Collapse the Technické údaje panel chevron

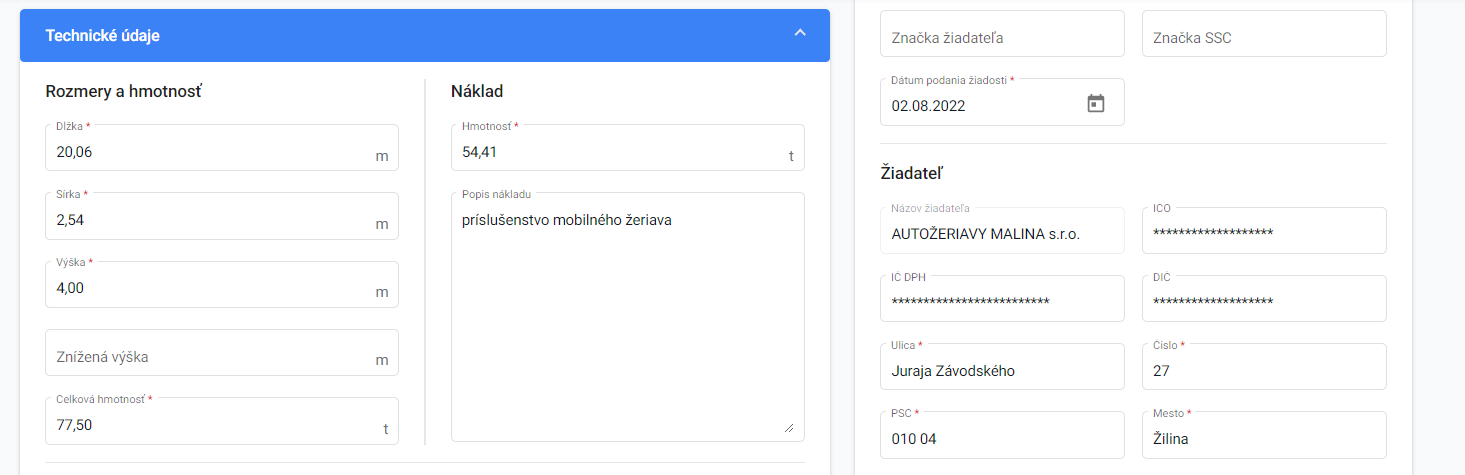(800, 33)
